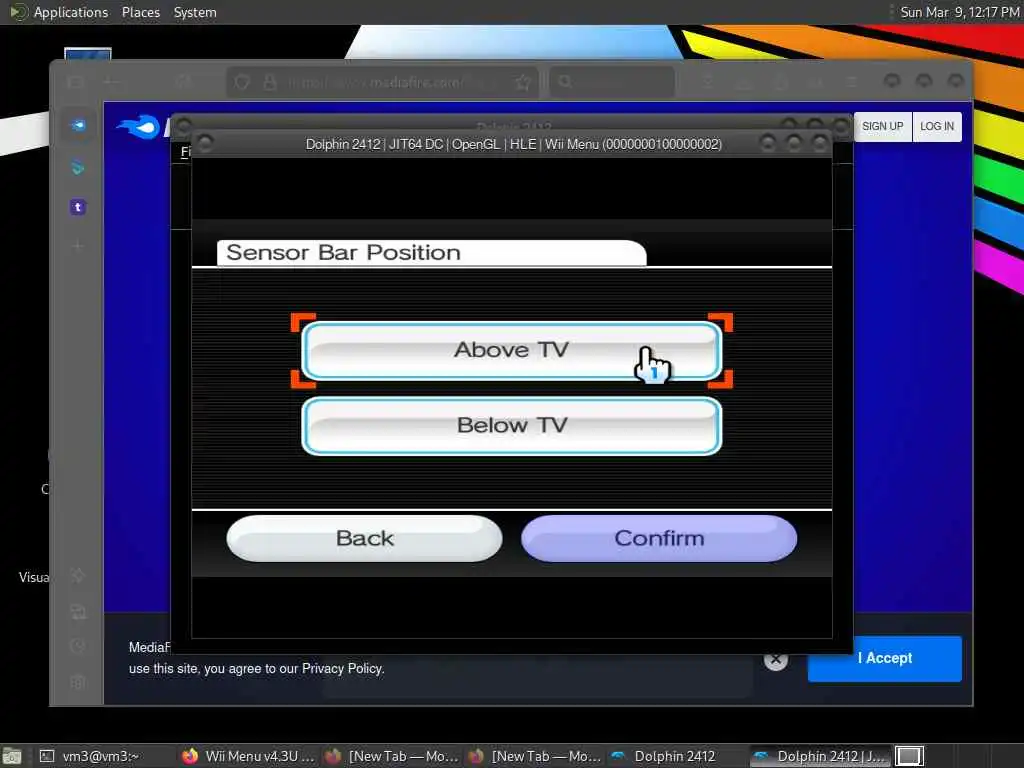Click the padlock icon in the browser address bar

click(x=269, y=82)
